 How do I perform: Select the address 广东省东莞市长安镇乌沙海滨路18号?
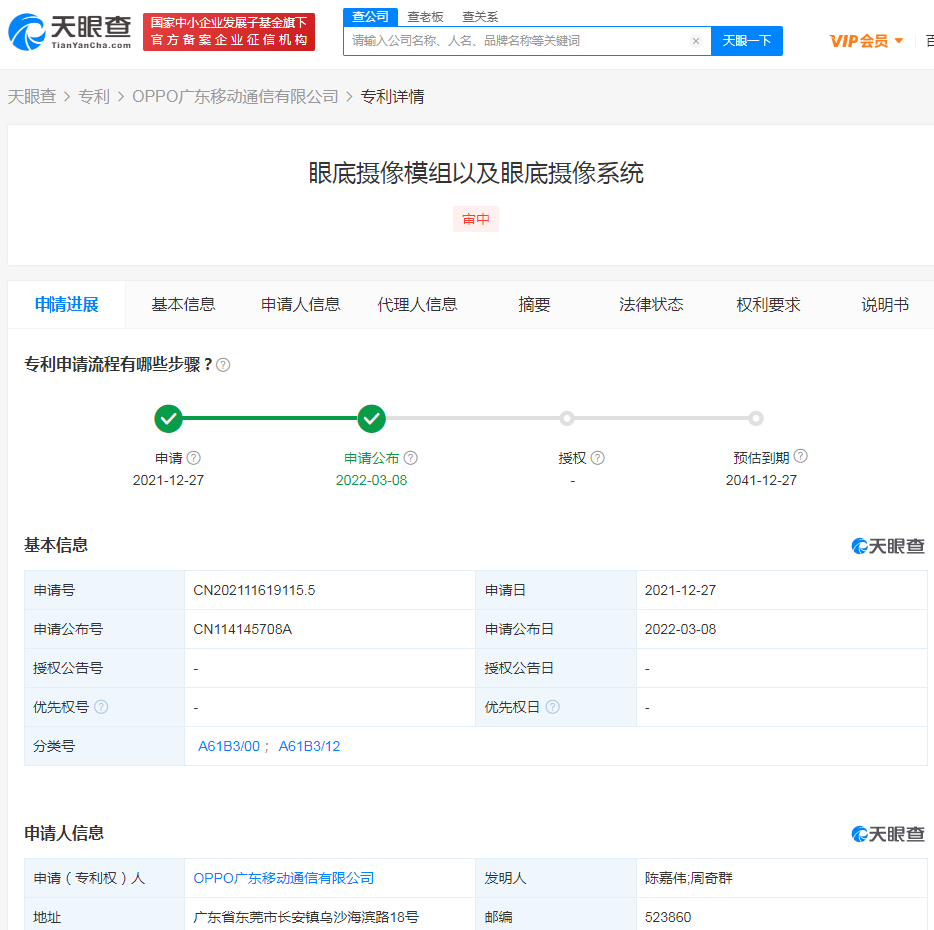tap(306, 917)
